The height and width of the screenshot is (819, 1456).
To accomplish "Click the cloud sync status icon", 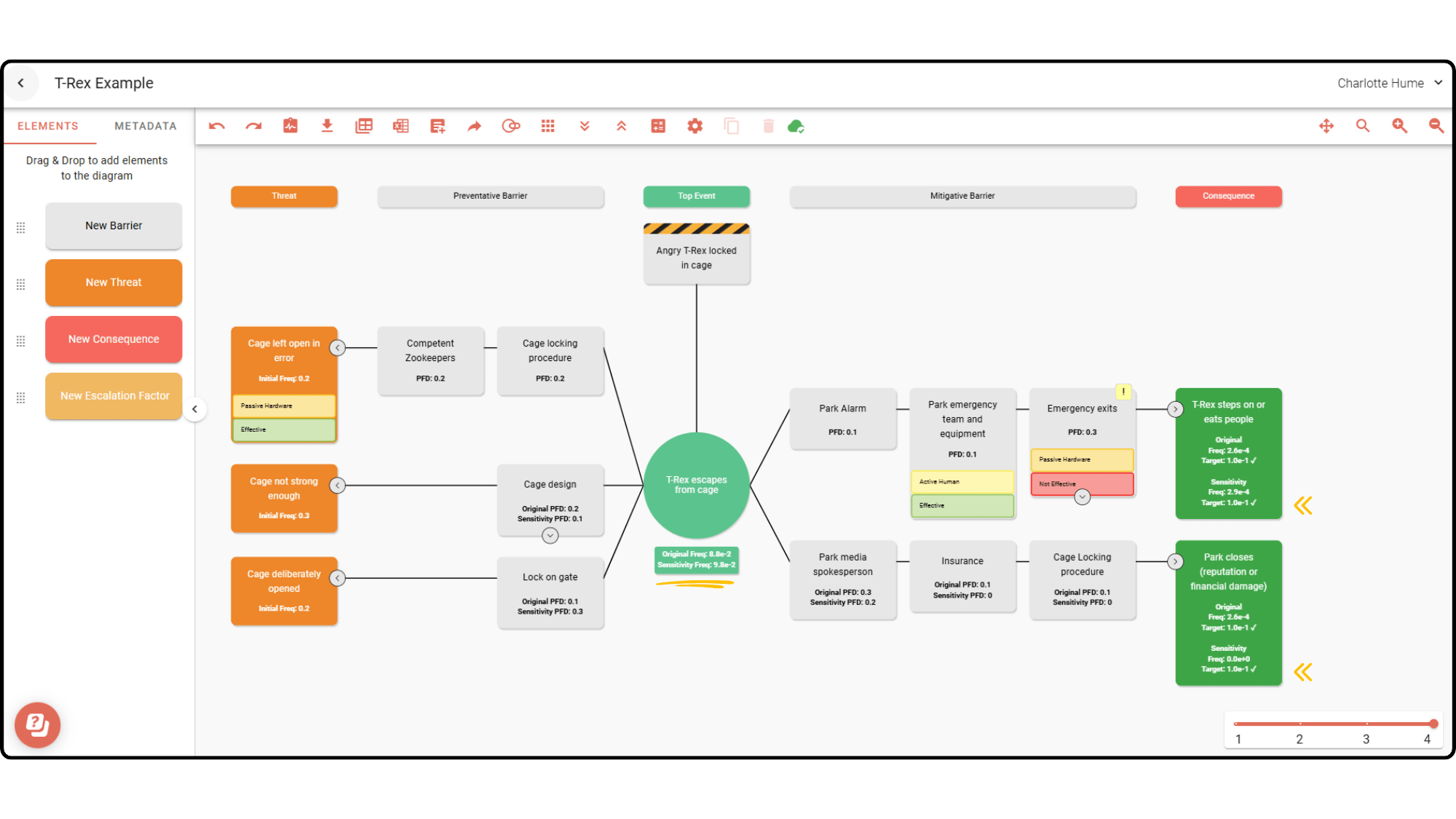I will click(x=796, y=126).
